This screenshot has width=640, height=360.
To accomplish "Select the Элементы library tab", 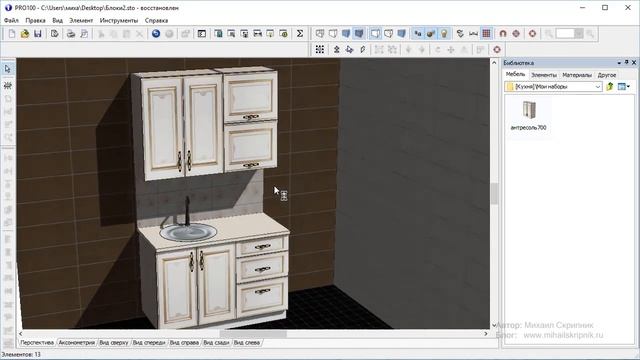I will [x=544, y=75].
